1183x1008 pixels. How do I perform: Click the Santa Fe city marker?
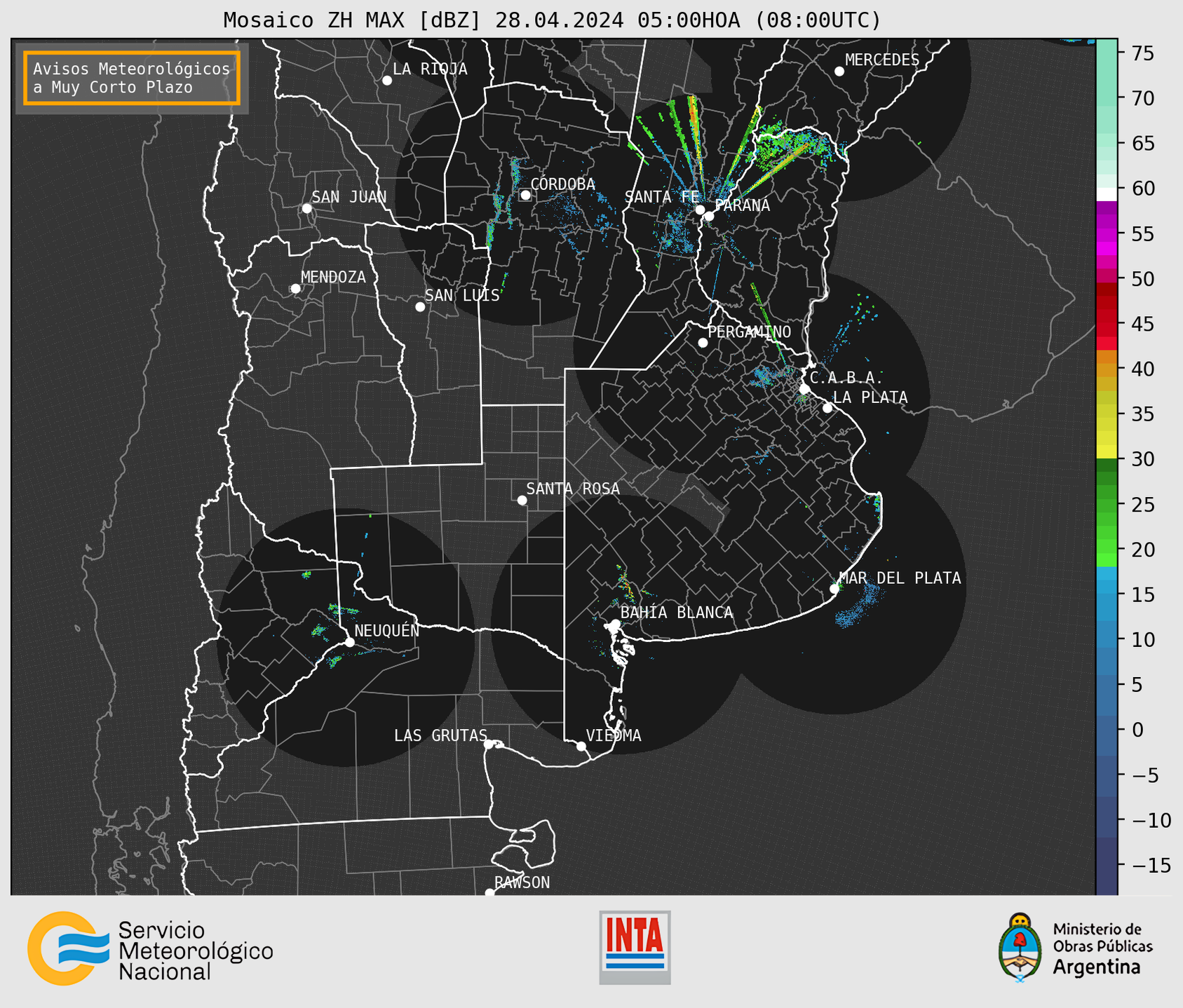click(700, 210)
